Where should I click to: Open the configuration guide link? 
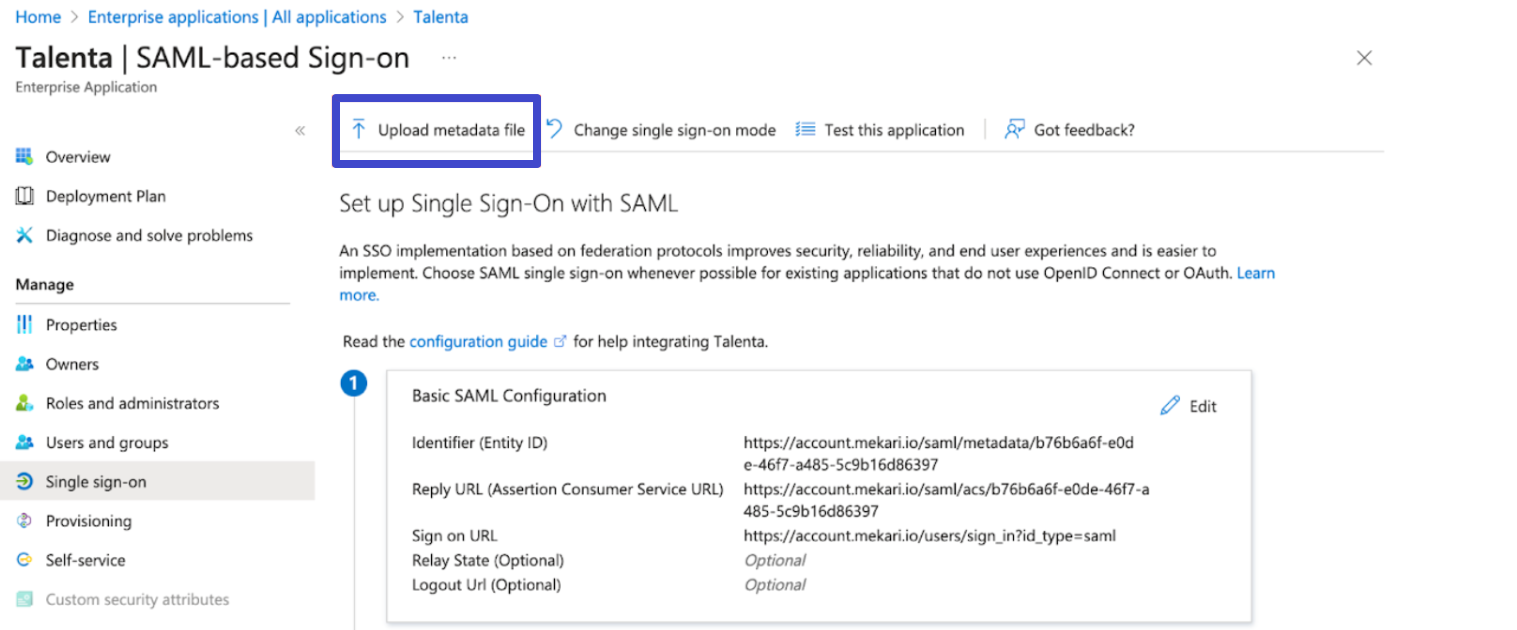(478, 342)
